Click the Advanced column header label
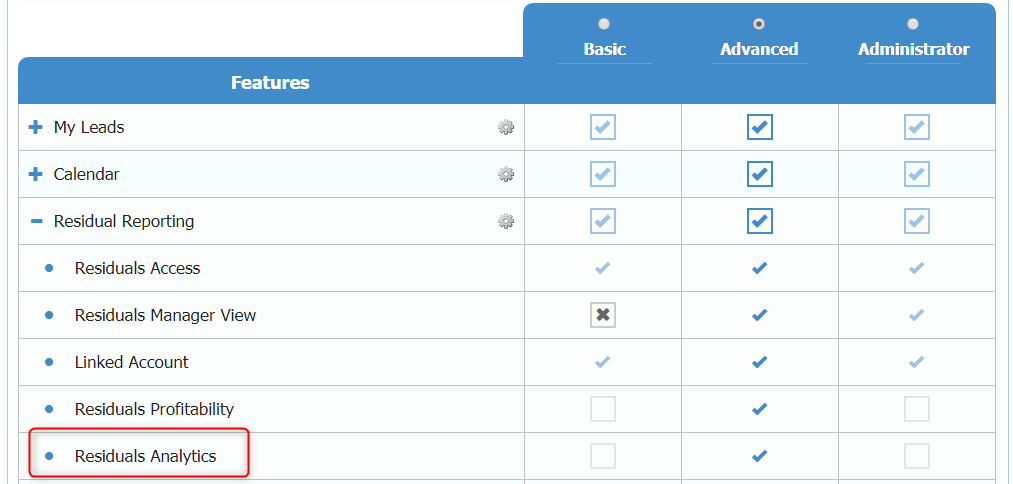 coord(759,49)
